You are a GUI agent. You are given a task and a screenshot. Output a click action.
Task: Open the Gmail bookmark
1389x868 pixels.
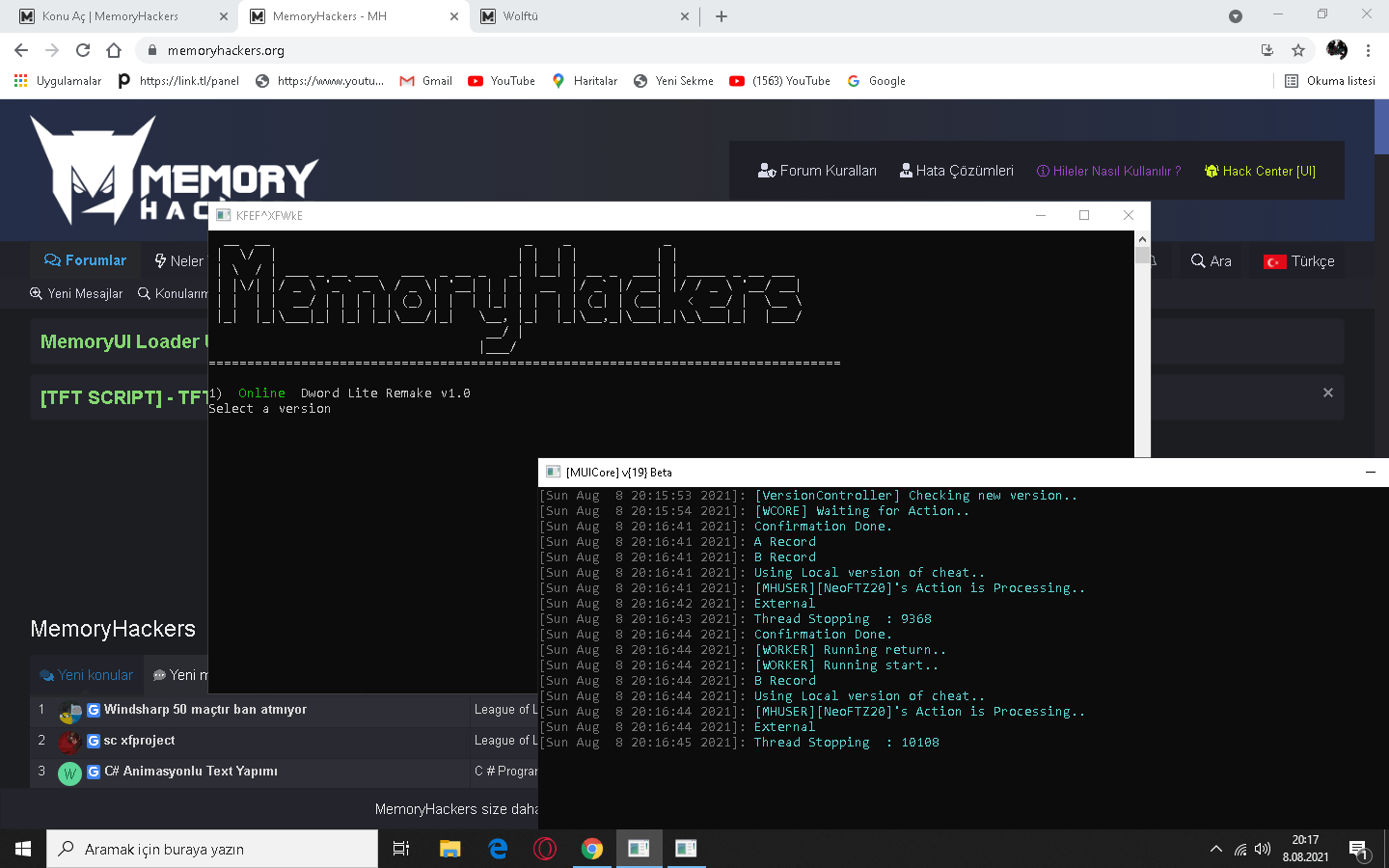(x=426, y=81)
